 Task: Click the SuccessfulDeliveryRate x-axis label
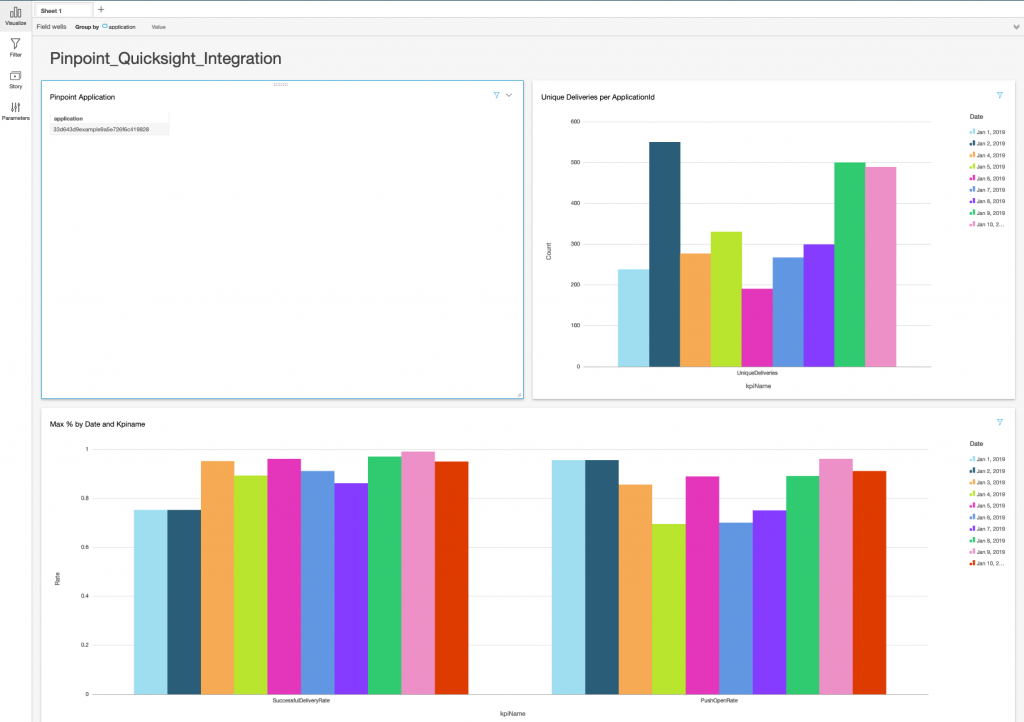[x=301, y=700]
